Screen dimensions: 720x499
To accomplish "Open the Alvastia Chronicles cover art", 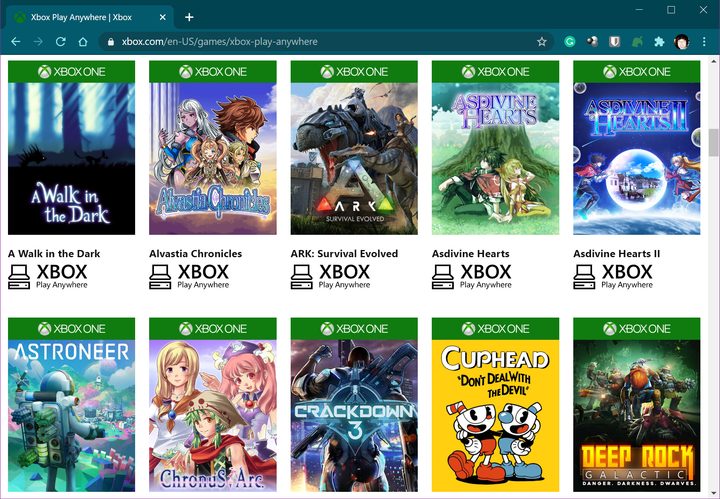I will (213, 159).
